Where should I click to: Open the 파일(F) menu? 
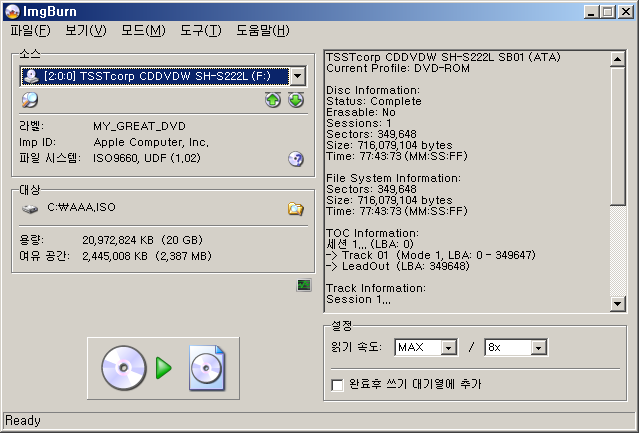click(x=31, y=31)
